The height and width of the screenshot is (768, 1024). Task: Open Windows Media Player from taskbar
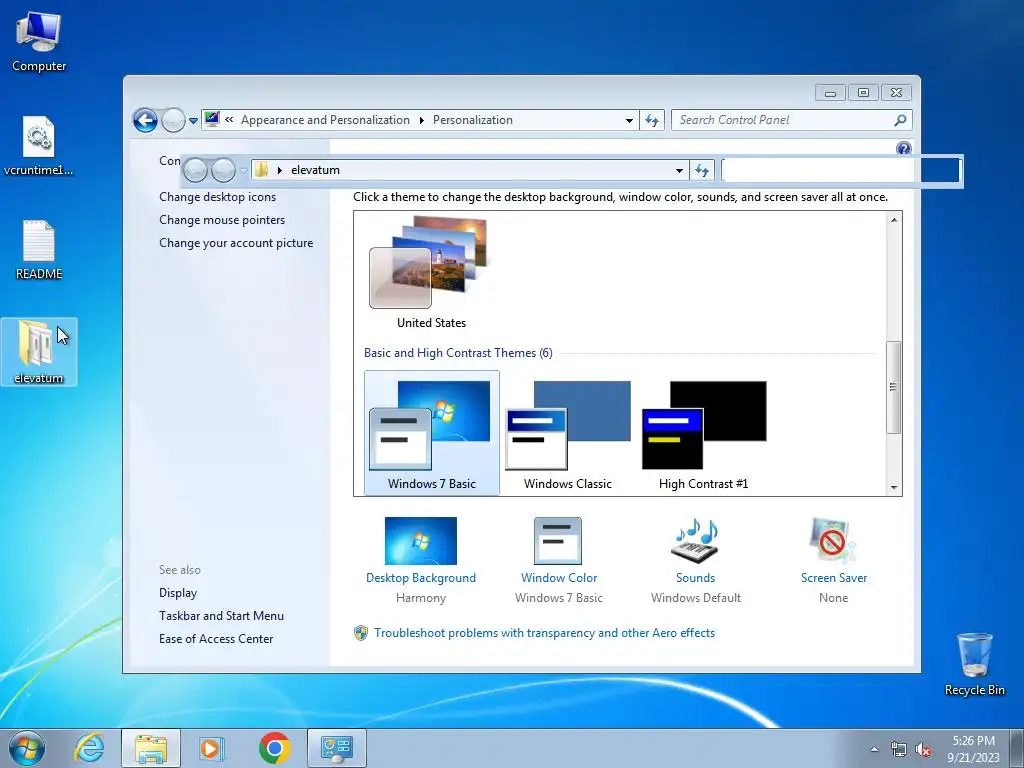212,748
